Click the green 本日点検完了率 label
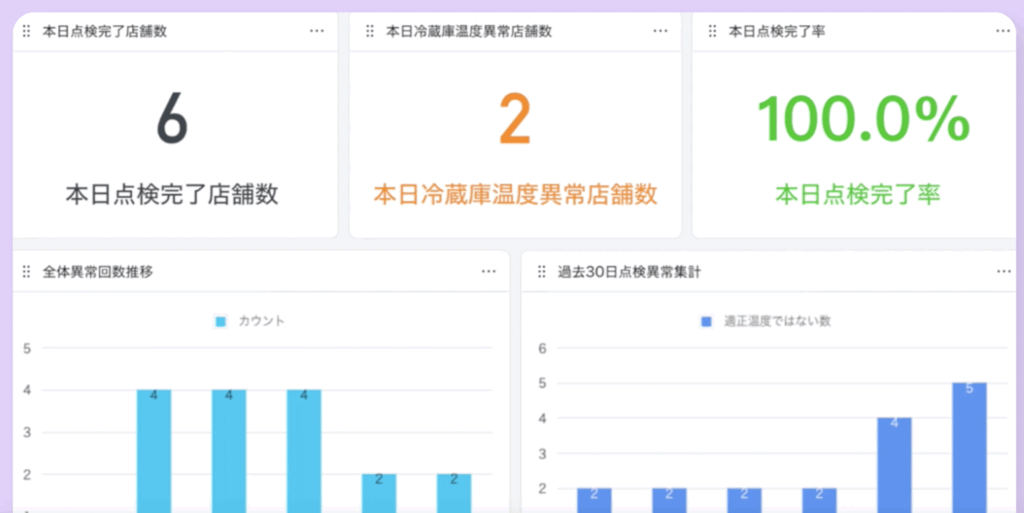The height and width of the screenshot is (513, 1024). tap(858, 194)
